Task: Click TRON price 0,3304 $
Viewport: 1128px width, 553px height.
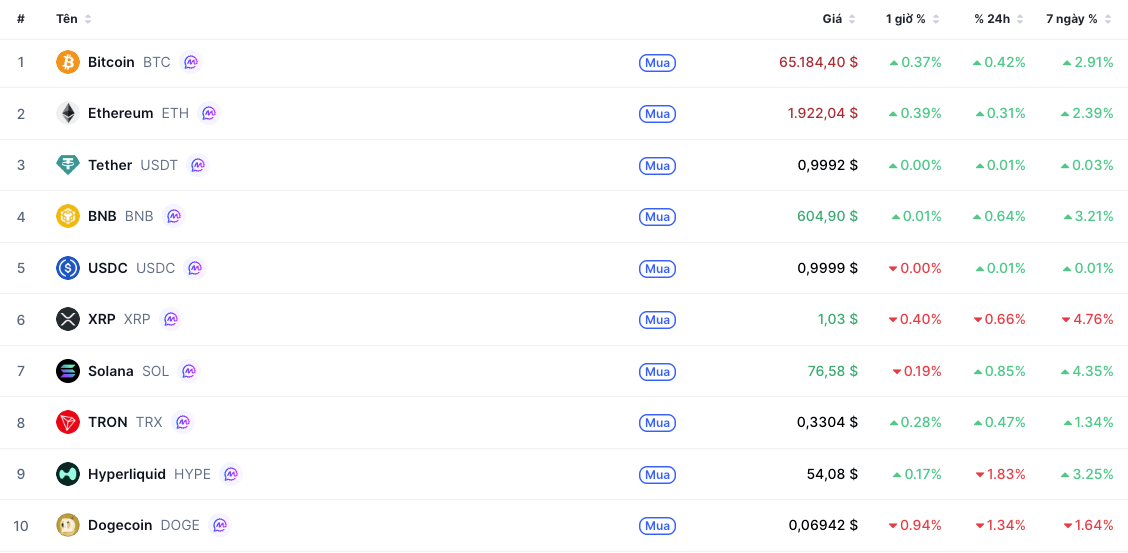Action: (827, 422)
